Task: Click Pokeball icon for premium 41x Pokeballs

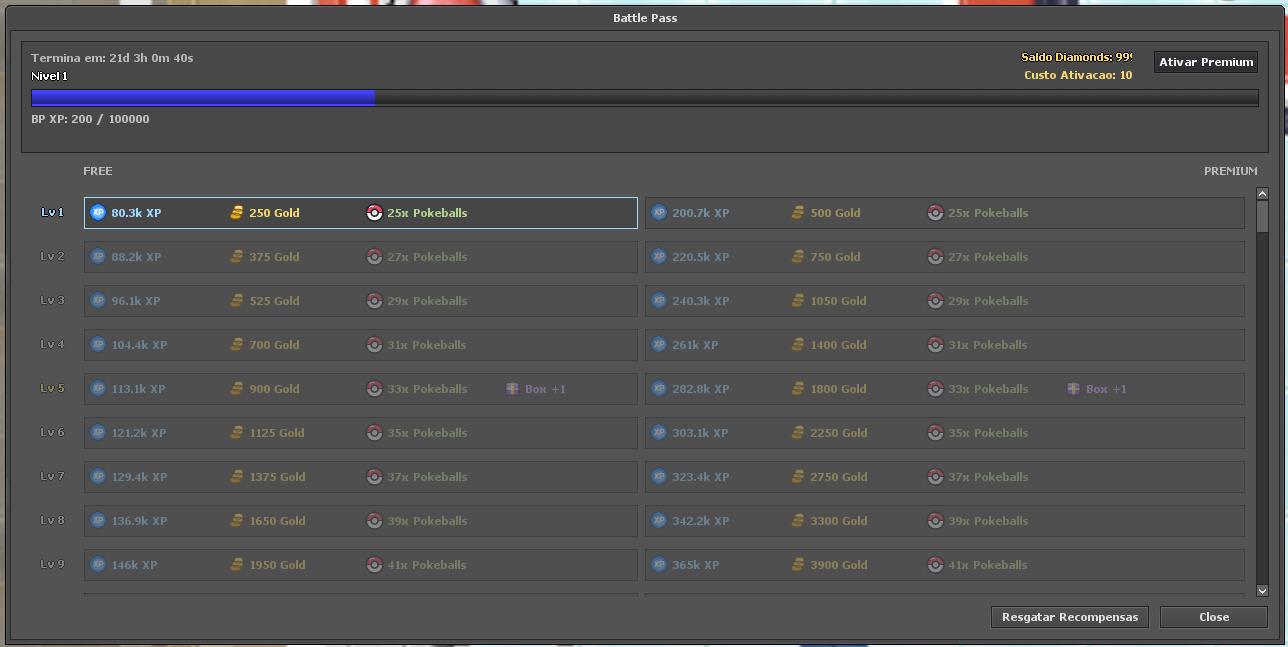Action: pos(935,565)
